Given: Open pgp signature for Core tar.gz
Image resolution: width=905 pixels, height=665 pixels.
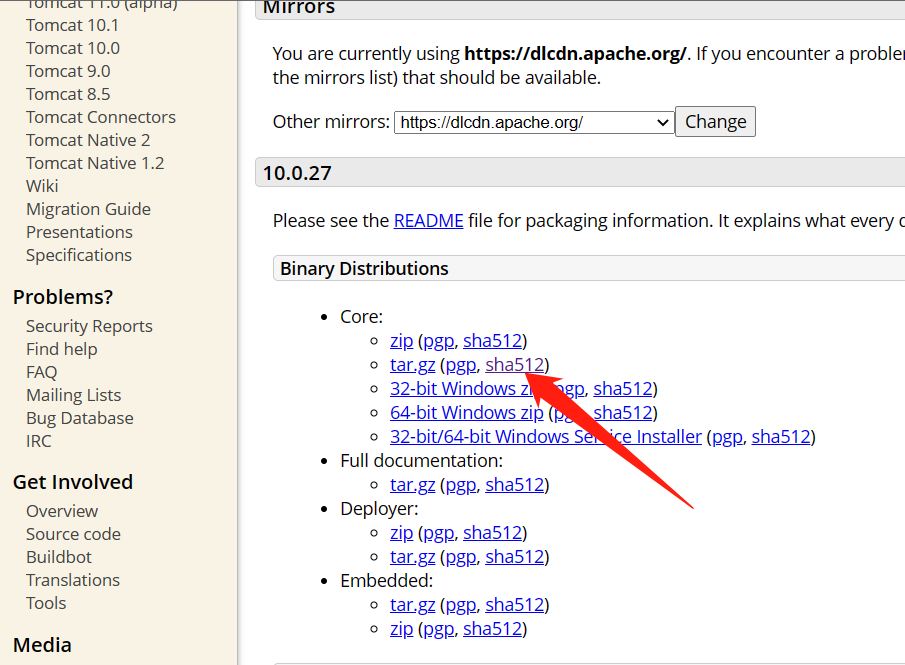Looking at the screenshot, I should pos(461,365).
